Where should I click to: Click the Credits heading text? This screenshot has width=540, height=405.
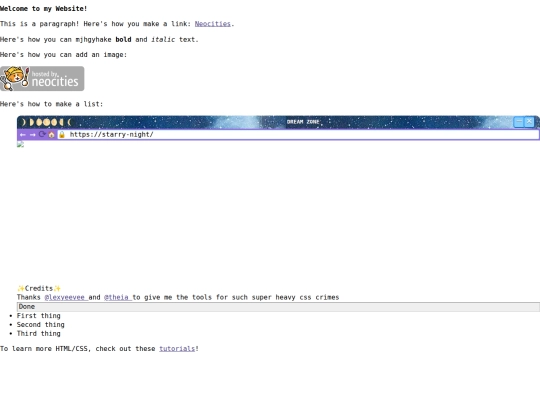[39, 288]
